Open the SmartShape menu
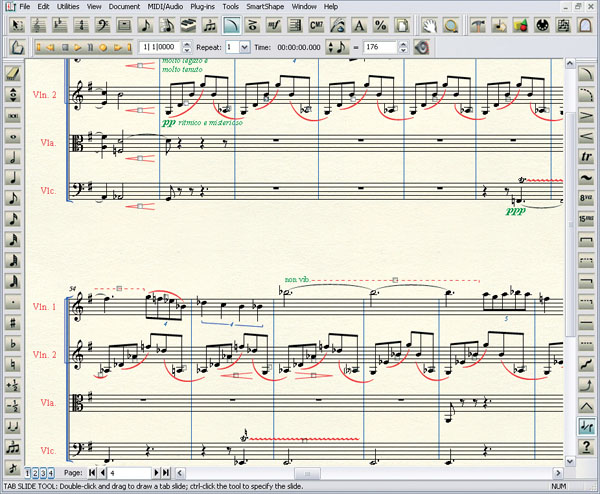Screen dimensions: 600x494 point(265,7)
